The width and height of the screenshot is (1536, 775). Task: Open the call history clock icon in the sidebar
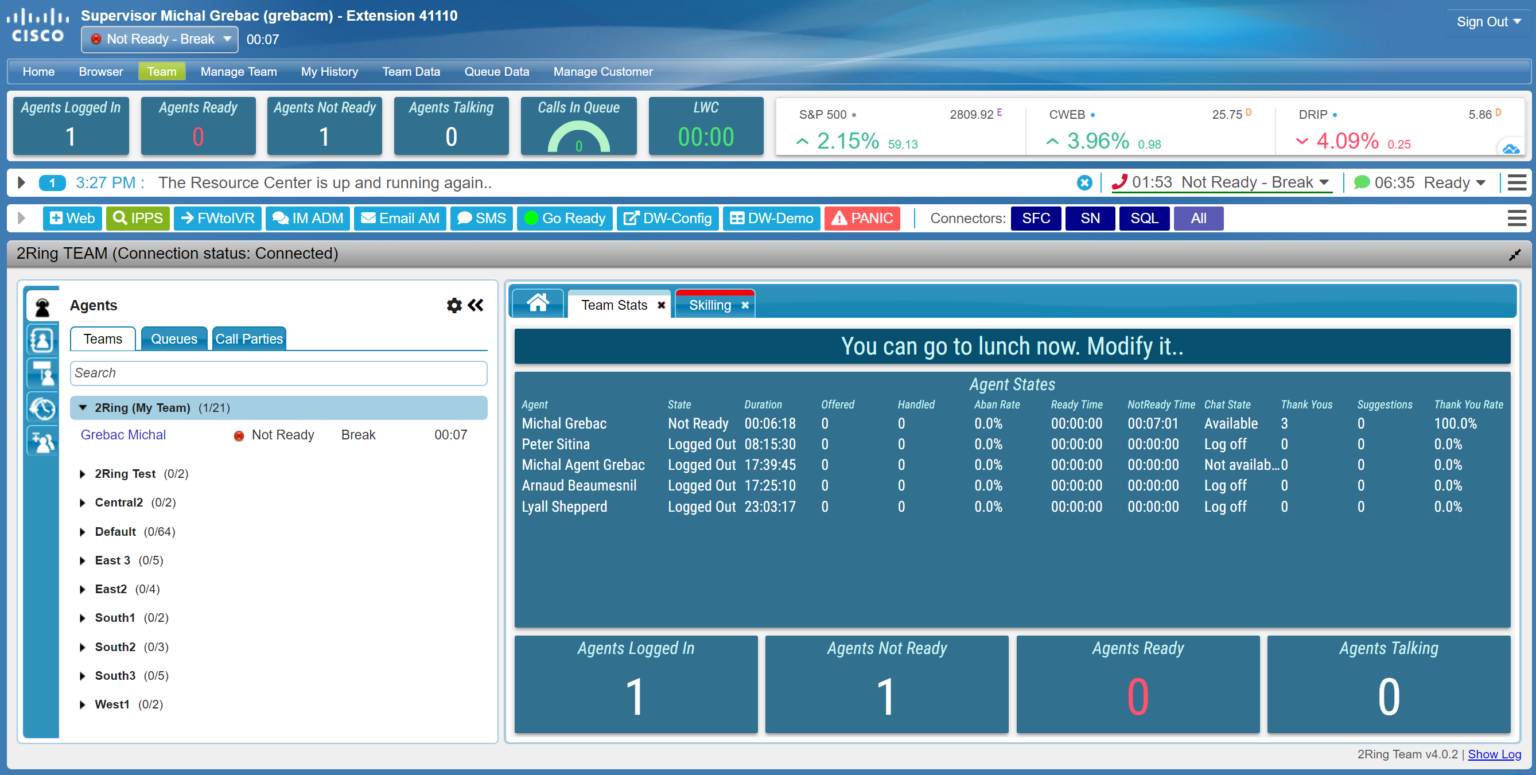tap(41, 407)
